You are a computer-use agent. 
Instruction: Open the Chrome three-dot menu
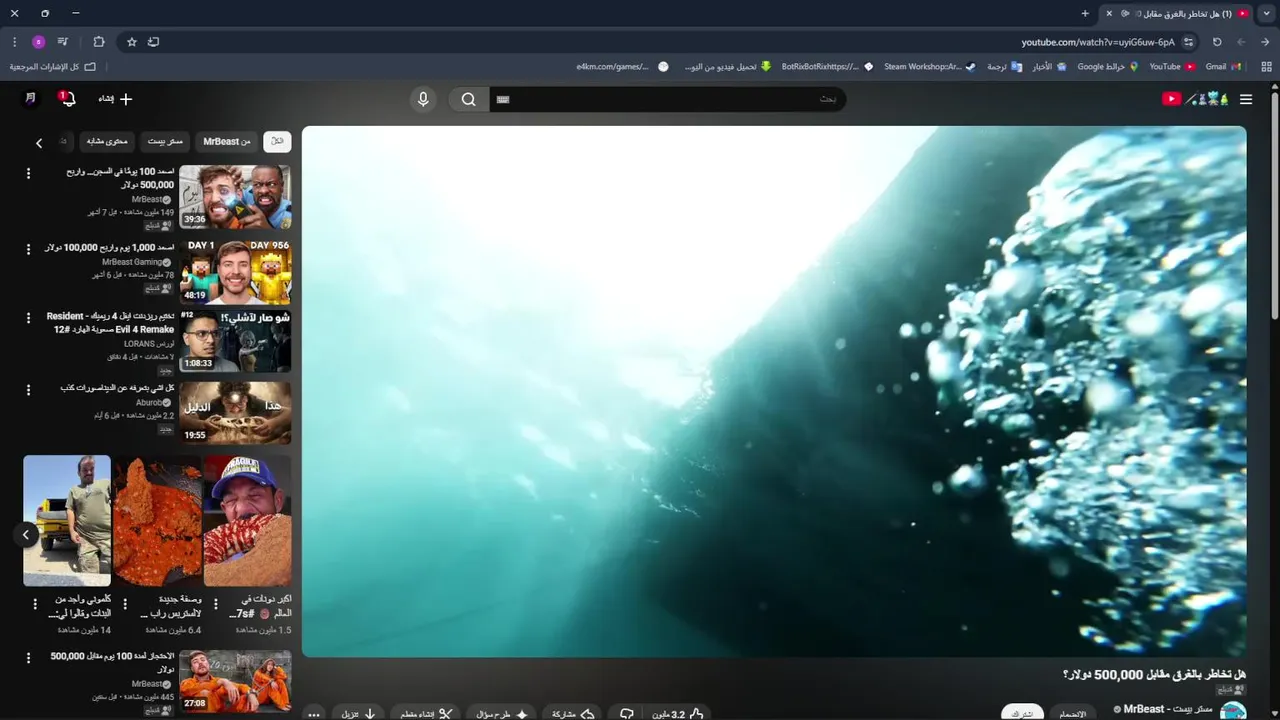pos(14,42)
